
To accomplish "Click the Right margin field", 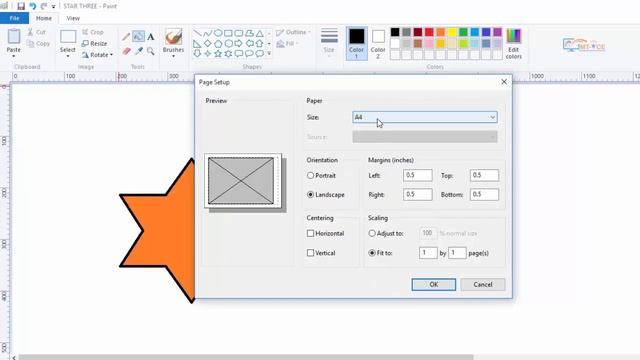I will coord(418,194).
